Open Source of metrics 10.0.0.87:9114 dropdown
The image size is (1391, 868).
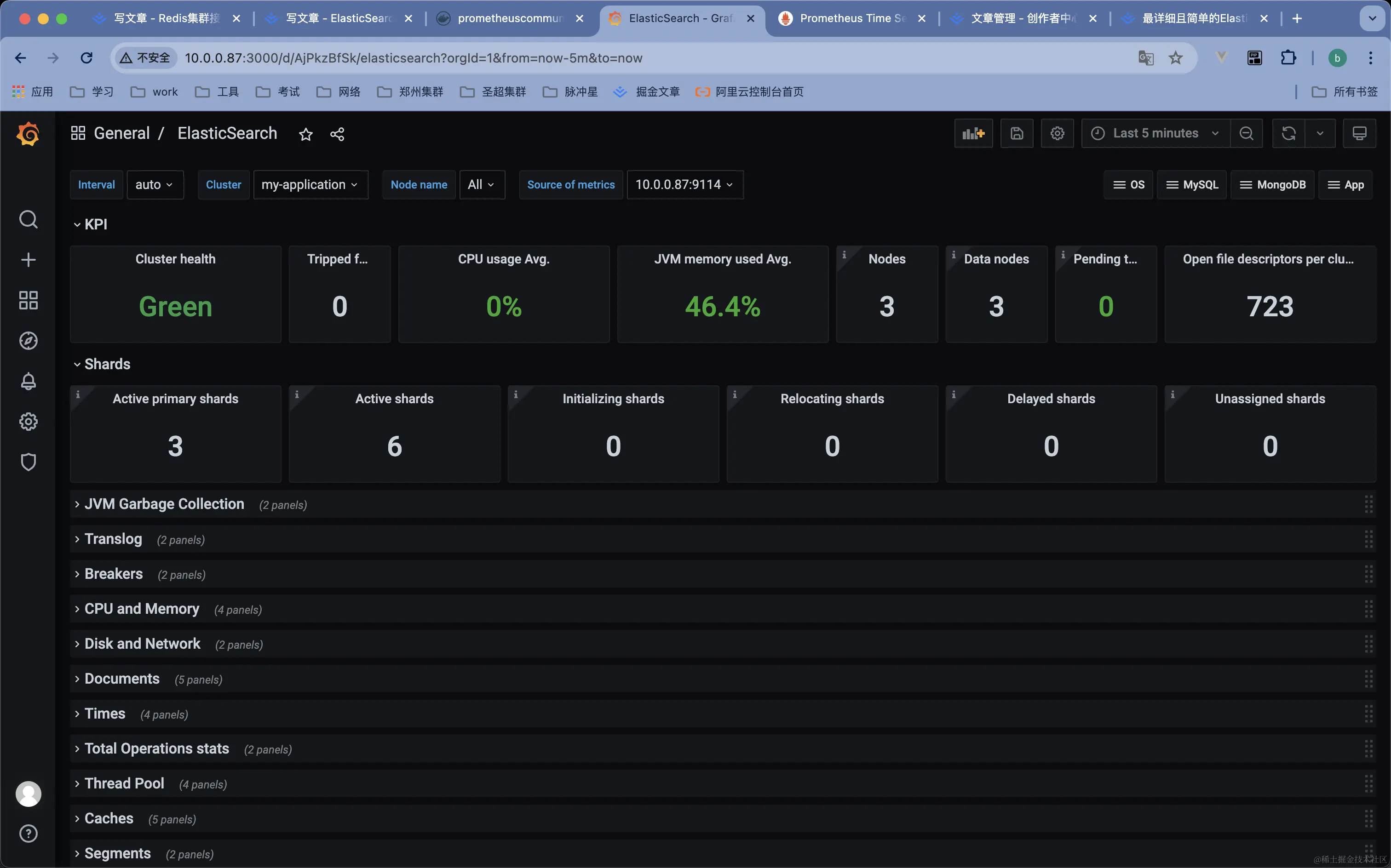tap(685, 185)
